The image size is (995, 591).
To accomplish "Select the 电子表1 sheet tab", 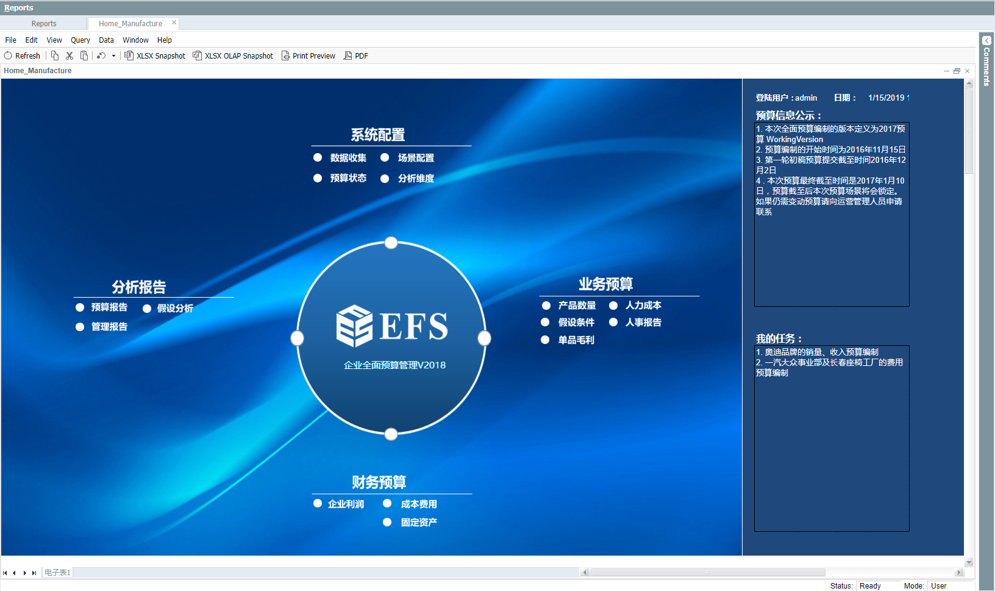I will (x=57, y=573).
